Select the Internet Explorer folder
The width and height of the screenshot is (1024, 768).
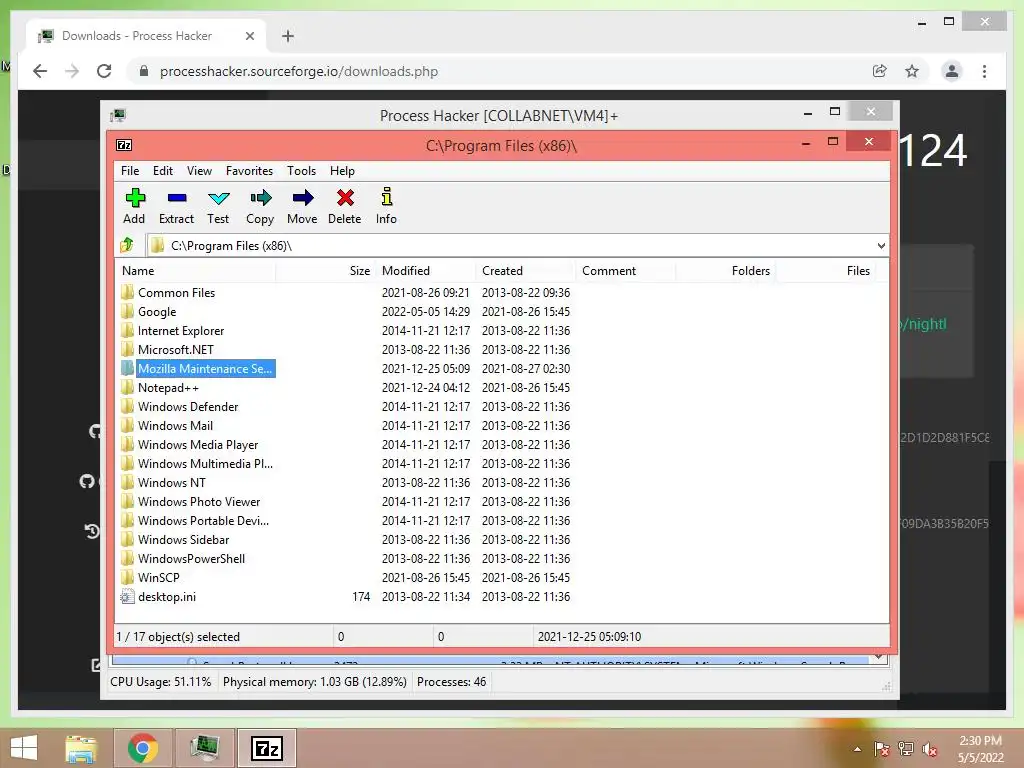tap(181, 330)
